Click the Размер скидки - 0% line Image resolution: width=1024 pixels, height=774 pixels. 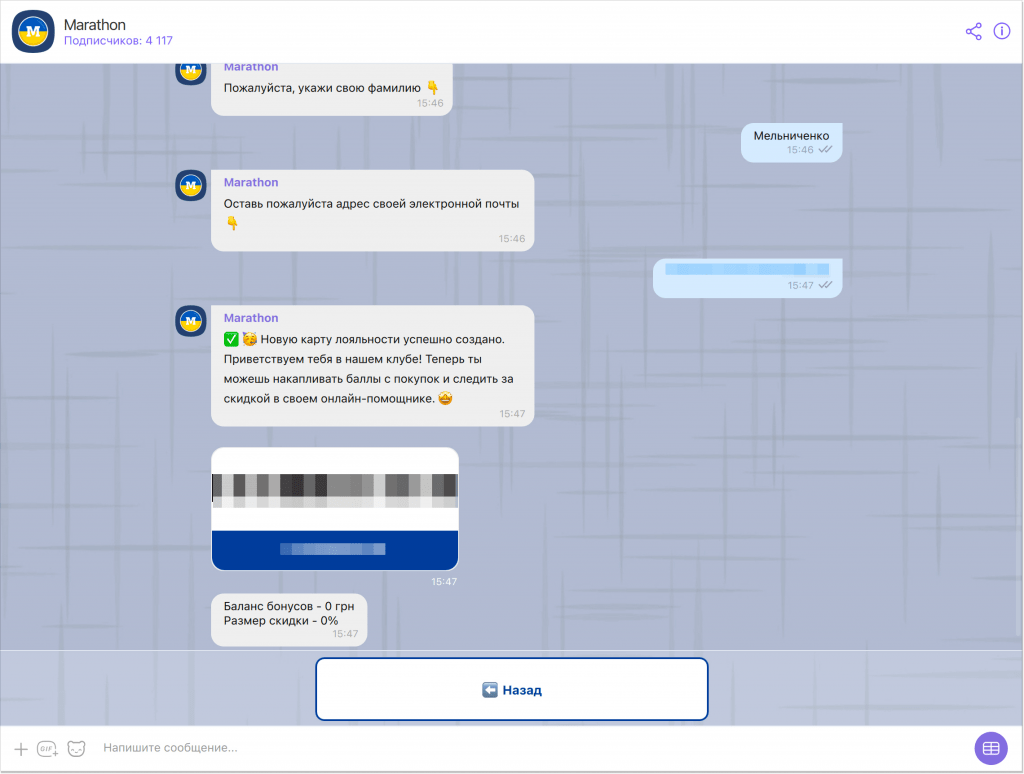click(x=281, y=621)
